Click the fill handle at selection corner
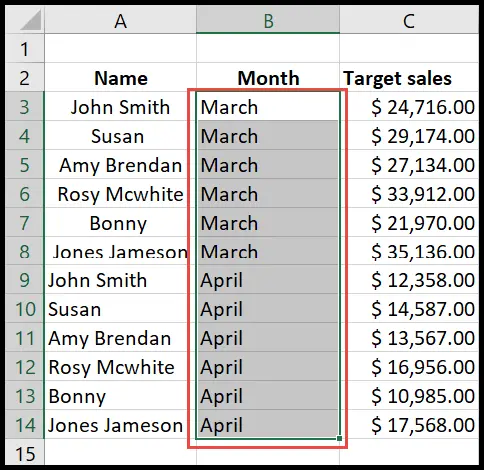The image size is (484, 470). point(339,438)
